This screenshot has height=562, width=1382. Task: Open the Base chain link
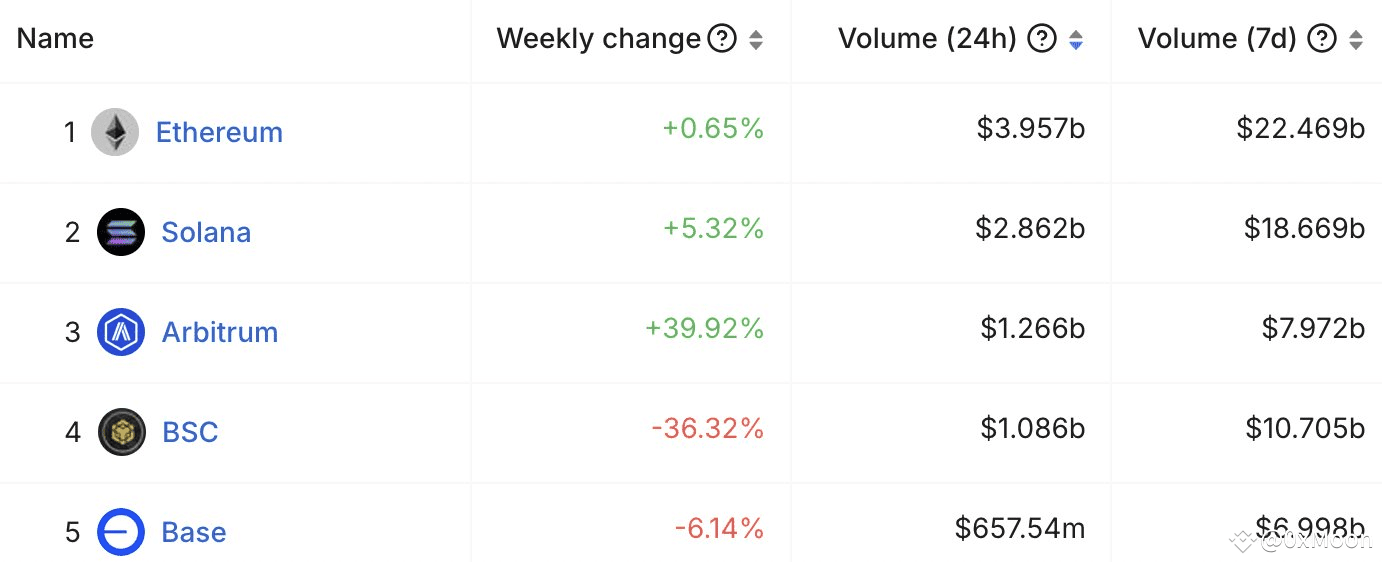pyautogui.click(x=194, y=532)
